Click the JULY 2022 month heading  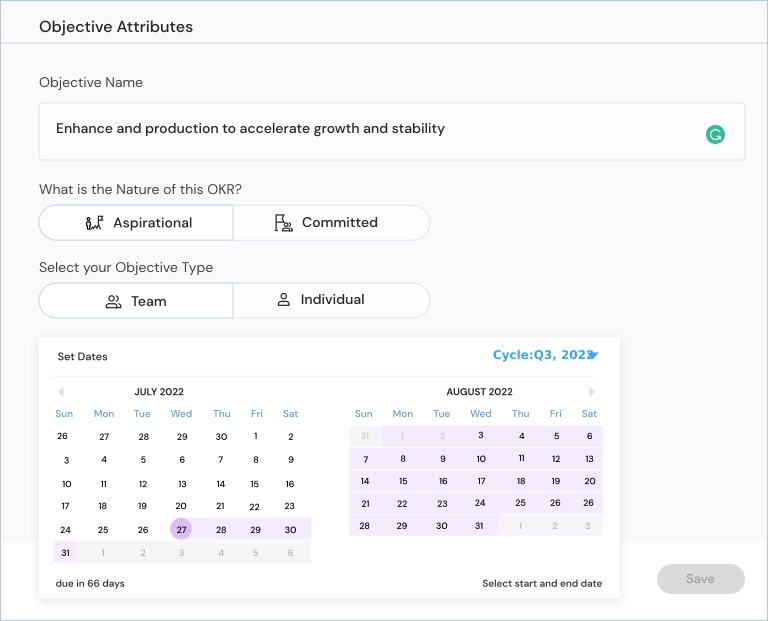tap(159, 392)
